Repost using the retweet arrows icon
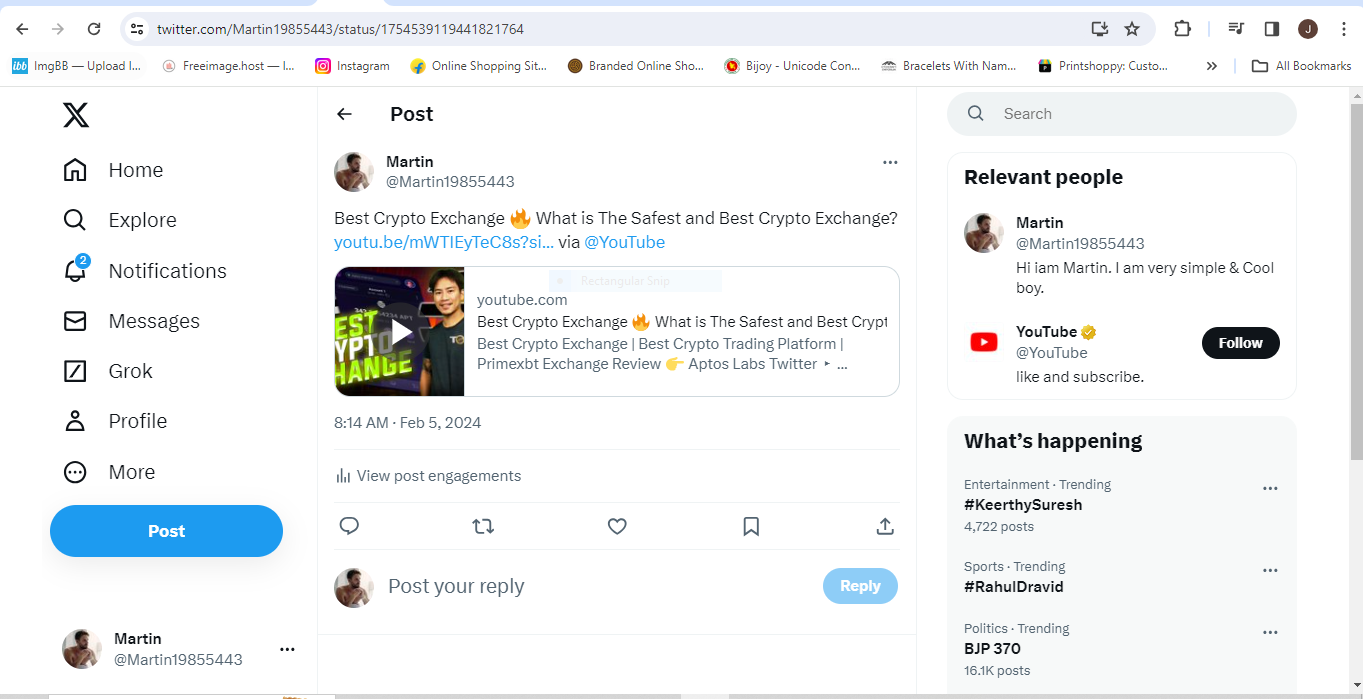 [x=483, y=526]
